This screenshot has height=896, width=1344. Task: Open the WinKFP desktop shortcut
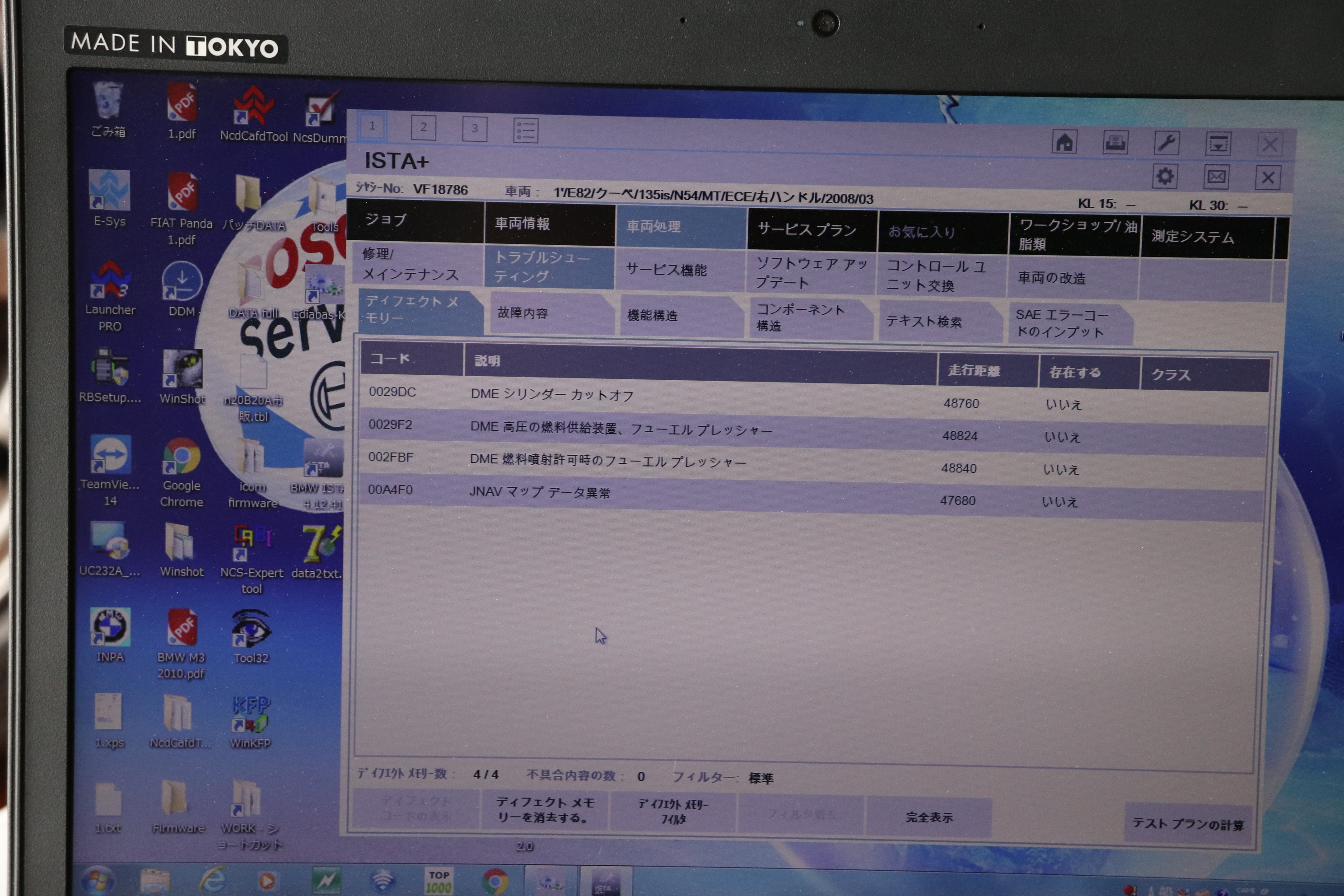[x=250, y=722]
